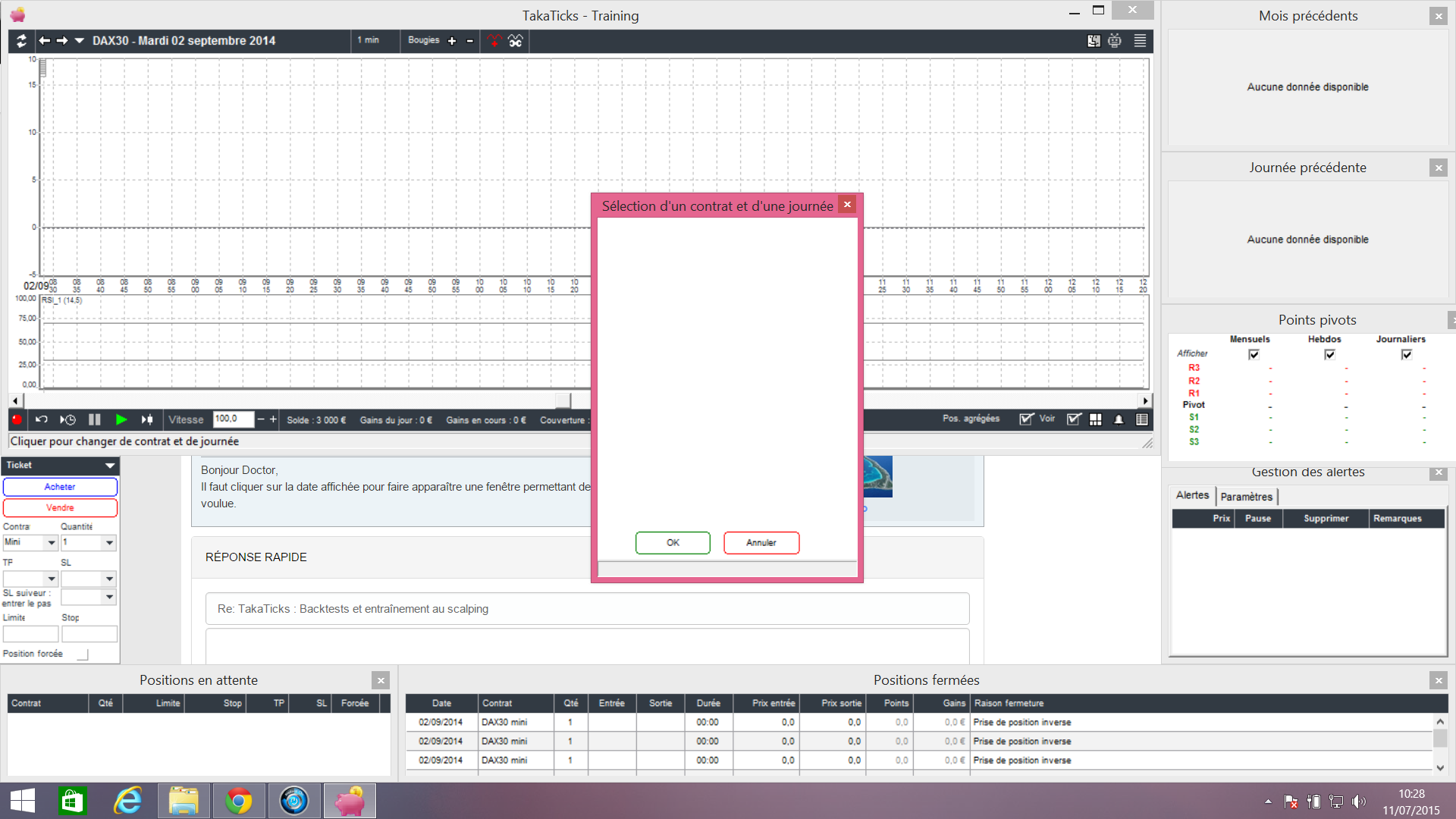Go to the previous day arrow
The image size is (1456, 819).
tap(45, 41)
